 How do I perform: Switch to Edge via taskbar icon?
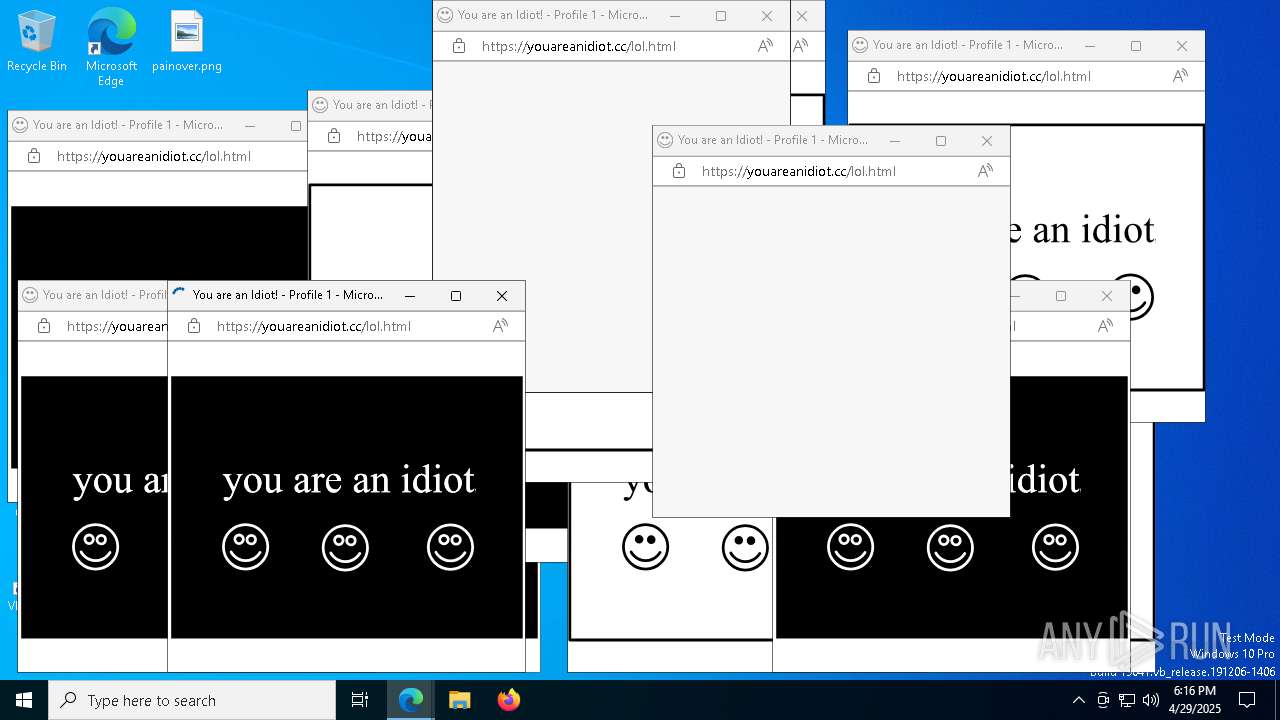pos(411,700)
